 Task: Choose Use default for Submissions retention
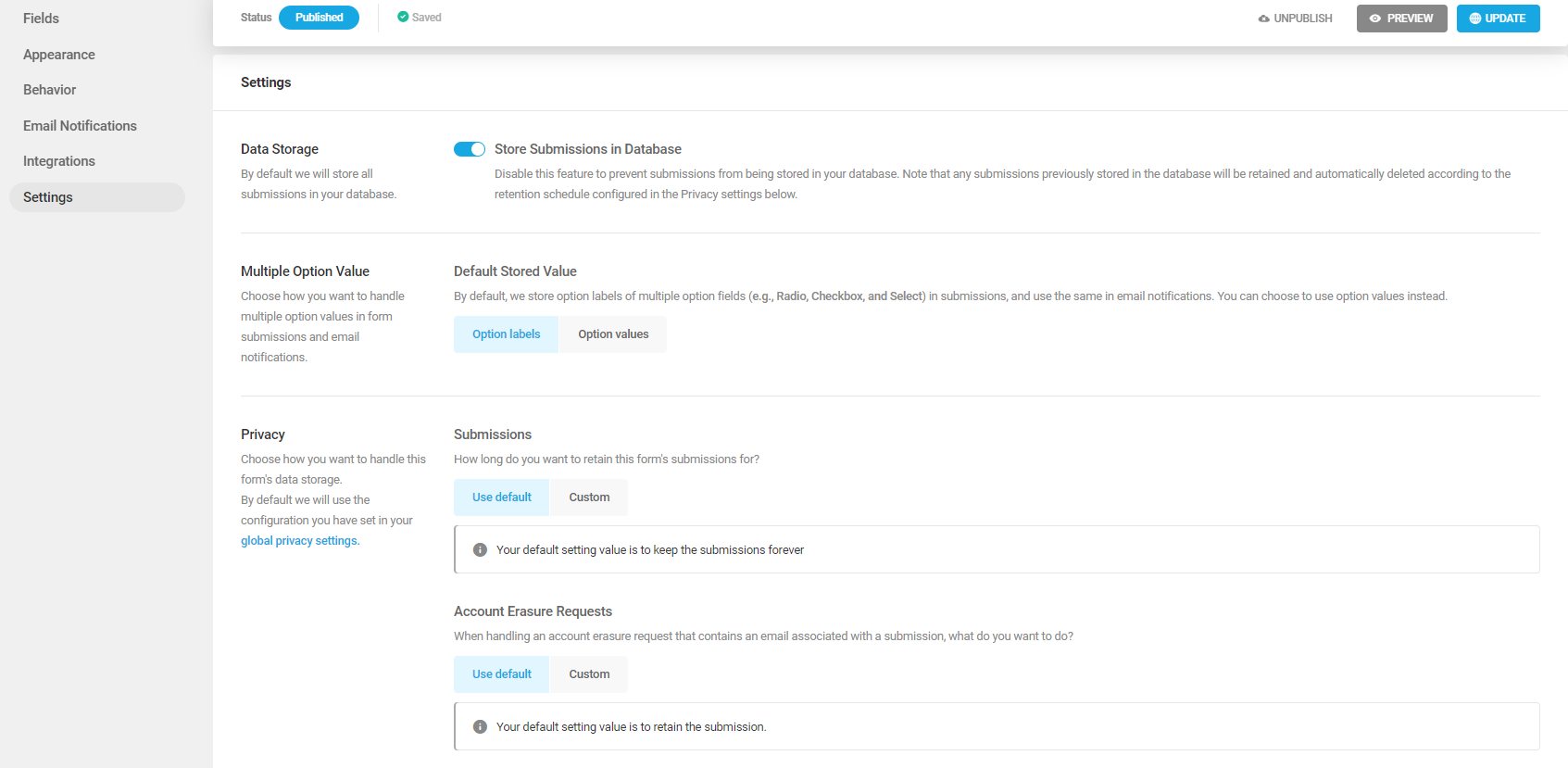pos(501,497)
